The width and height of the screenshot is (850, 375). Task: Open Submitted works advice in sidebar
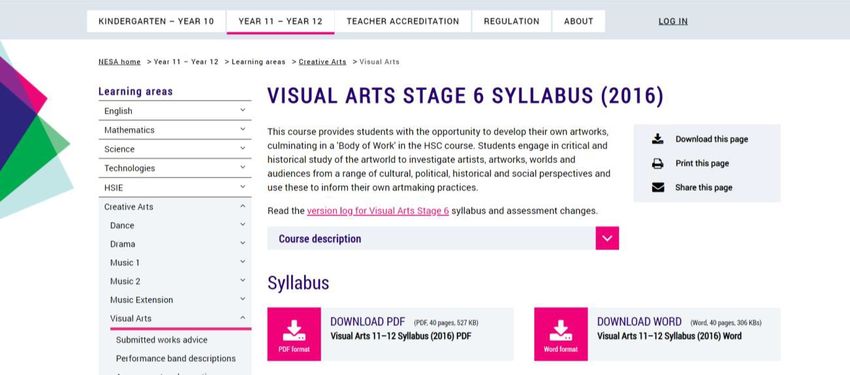162,340
